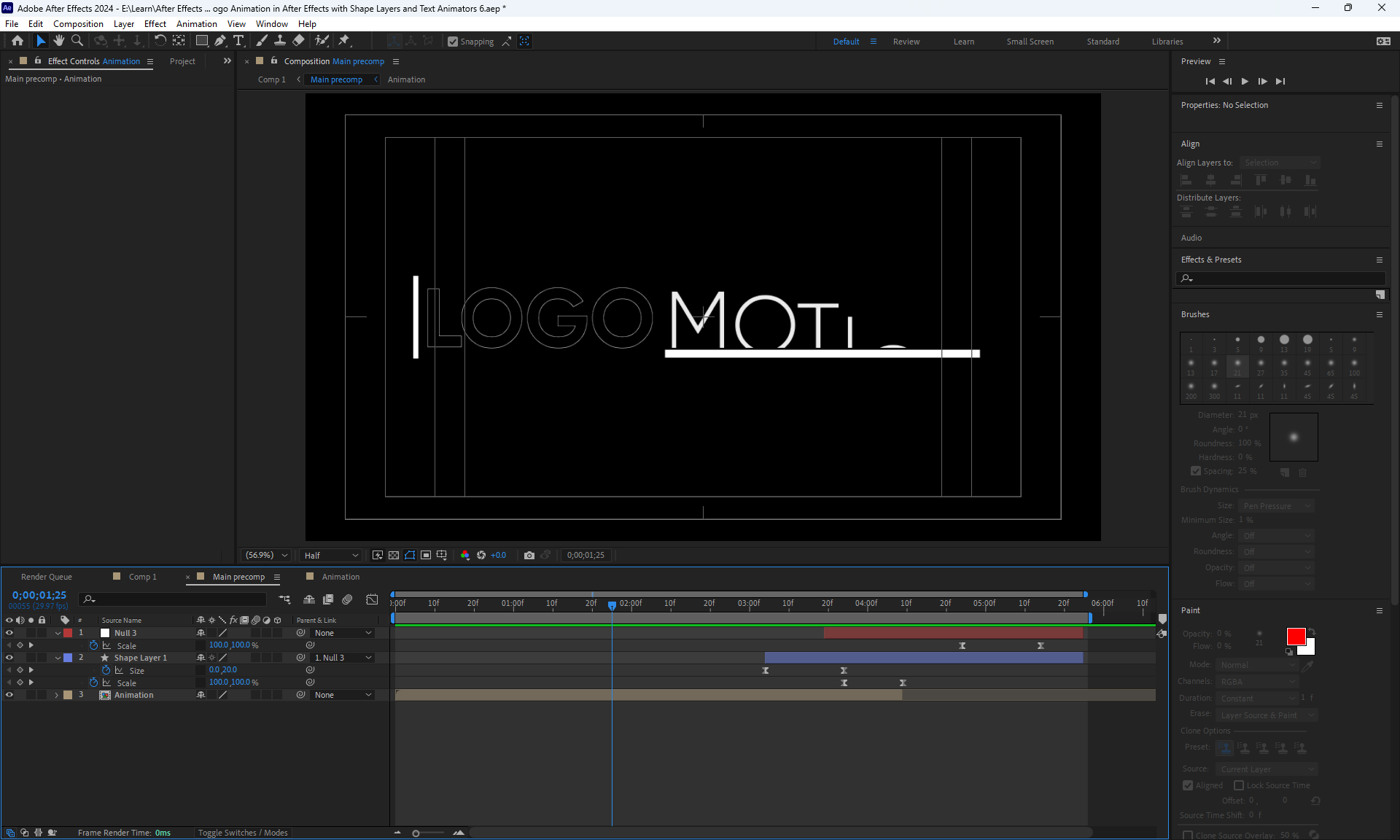
Task: Open the Composition menu
Action: coord(78,24)
